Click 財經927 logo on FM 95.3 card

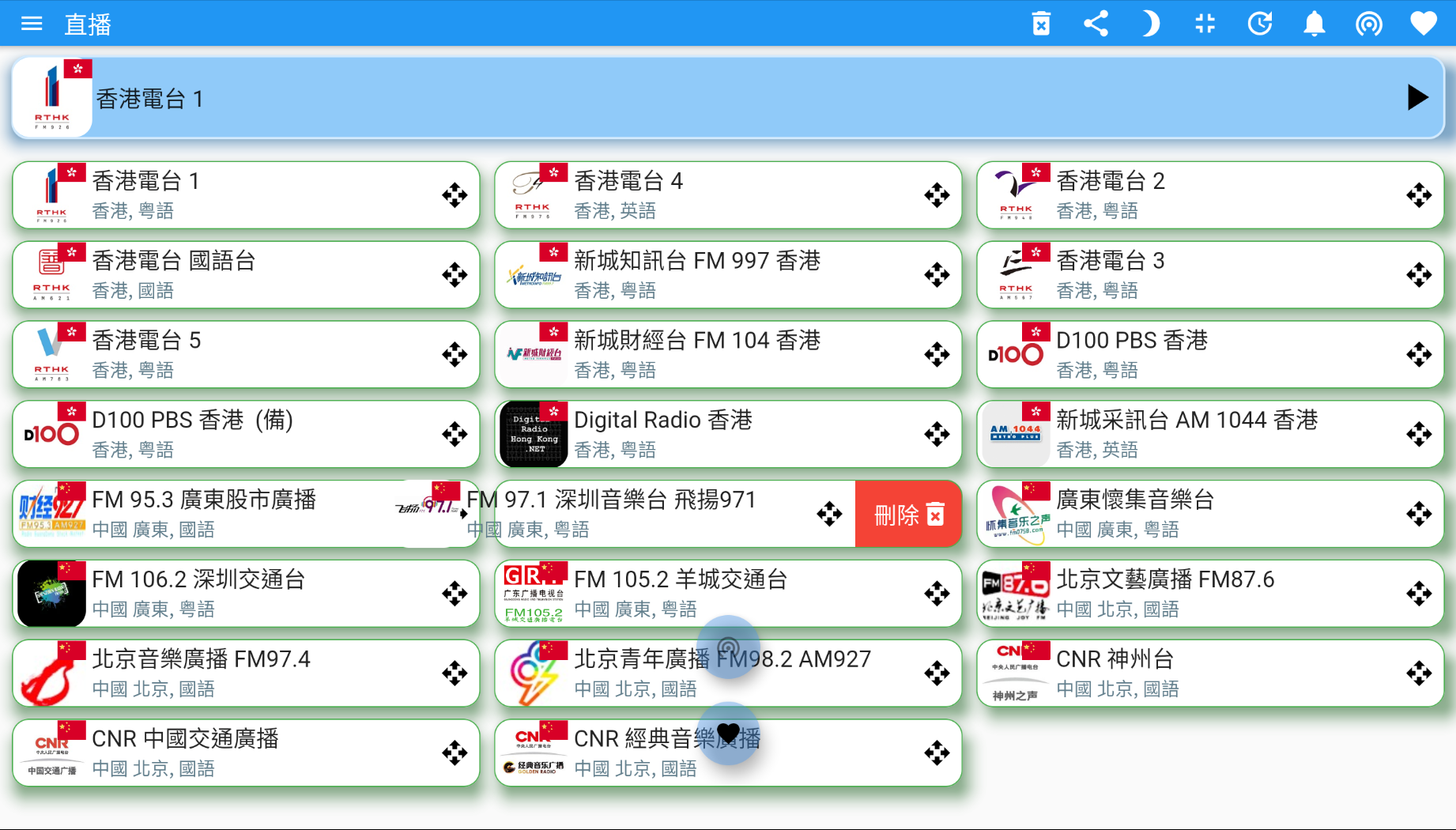tap(51, 514)
